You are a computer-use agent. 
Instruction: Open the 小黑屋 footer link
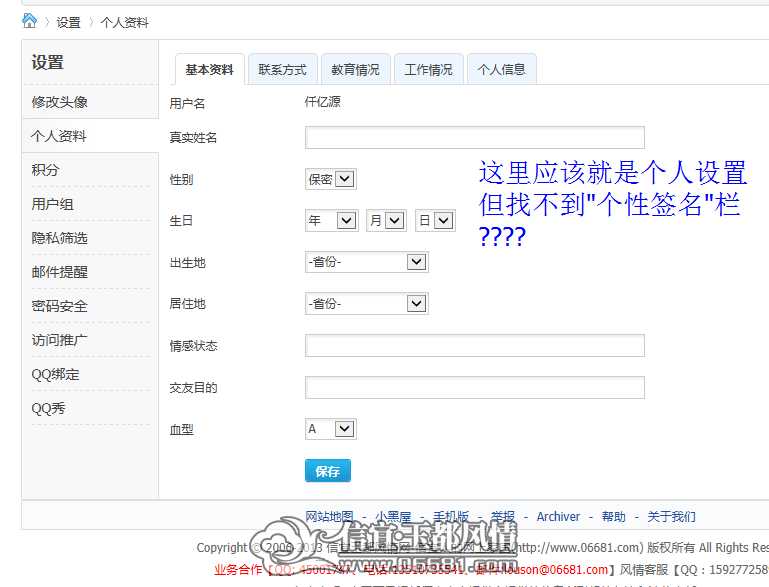(x=393, y=516)
